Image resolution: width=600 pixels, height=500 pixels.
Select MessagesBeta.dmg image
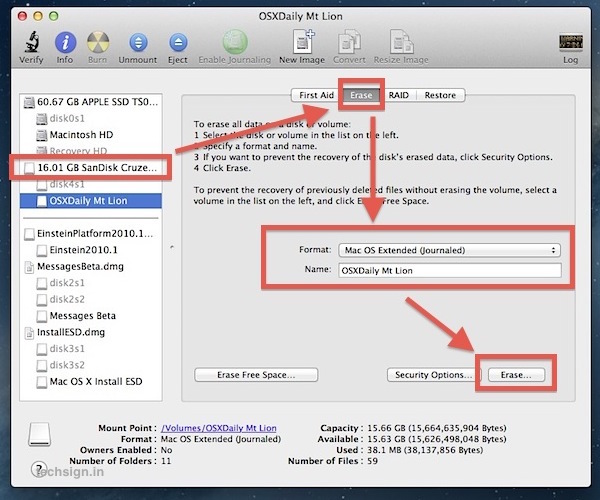click(x=91, y=267)
